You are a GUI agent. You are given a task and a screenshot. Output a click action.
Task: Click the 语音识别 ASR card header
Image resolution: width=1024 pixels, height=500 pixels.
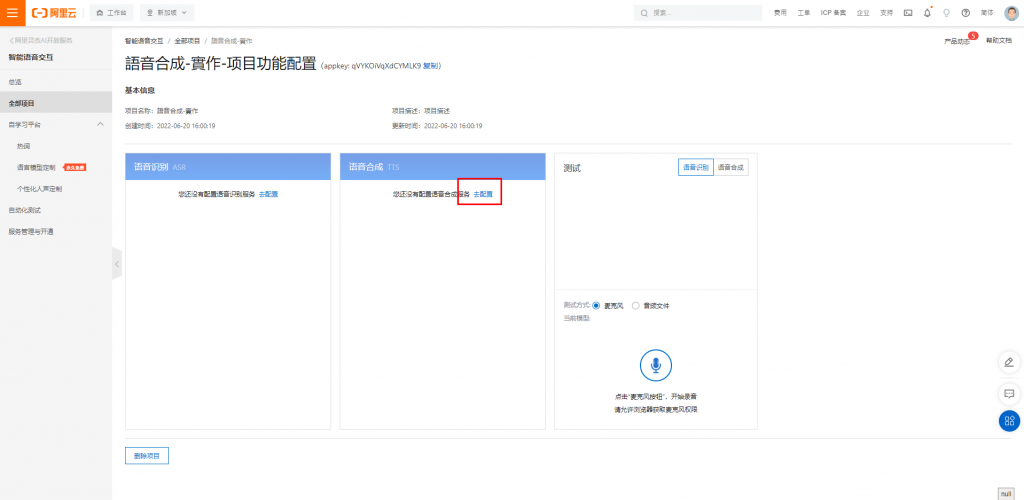point(228,166)
